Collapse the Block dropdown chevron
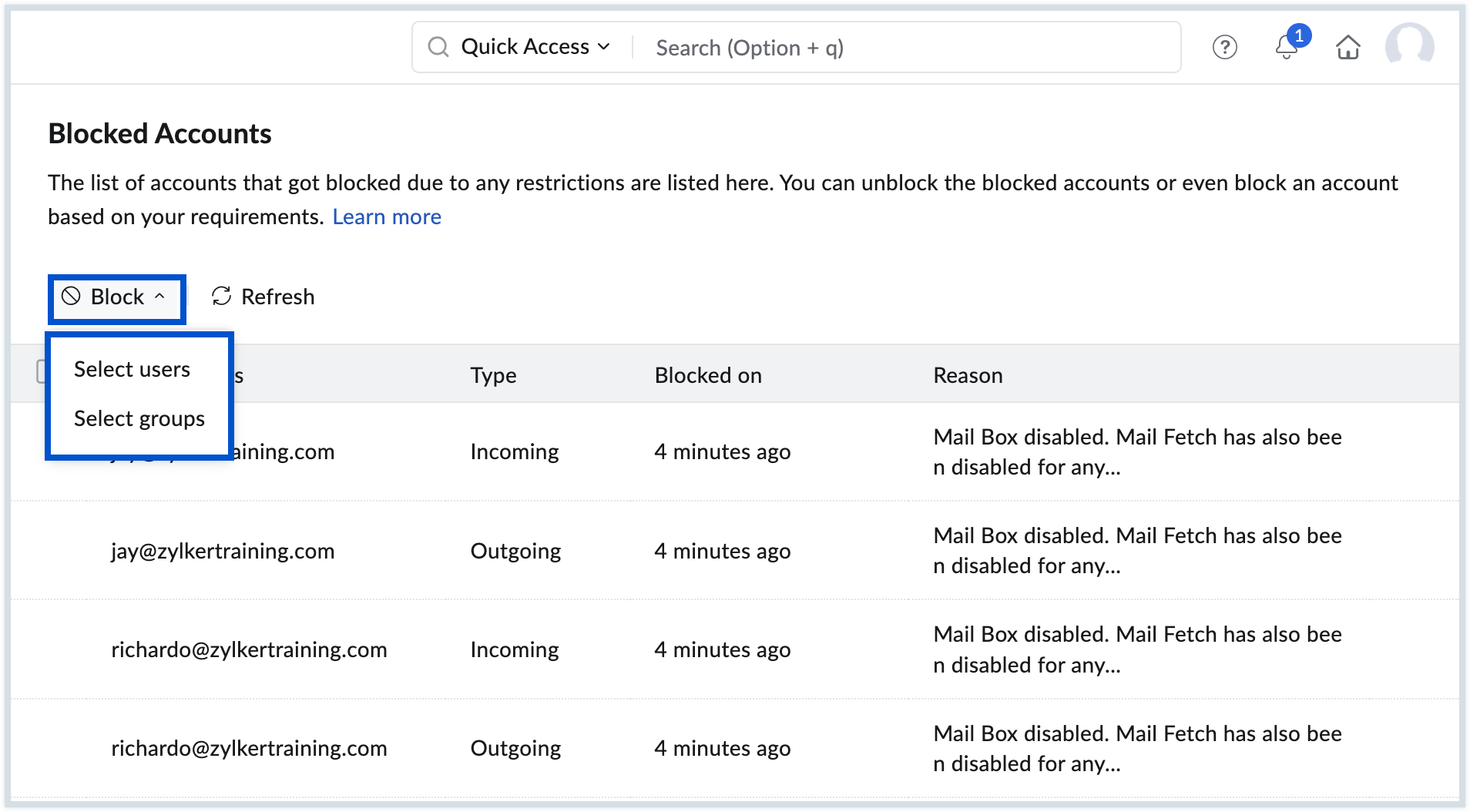The image size is (1470, 812). click(x=160, y=297)
